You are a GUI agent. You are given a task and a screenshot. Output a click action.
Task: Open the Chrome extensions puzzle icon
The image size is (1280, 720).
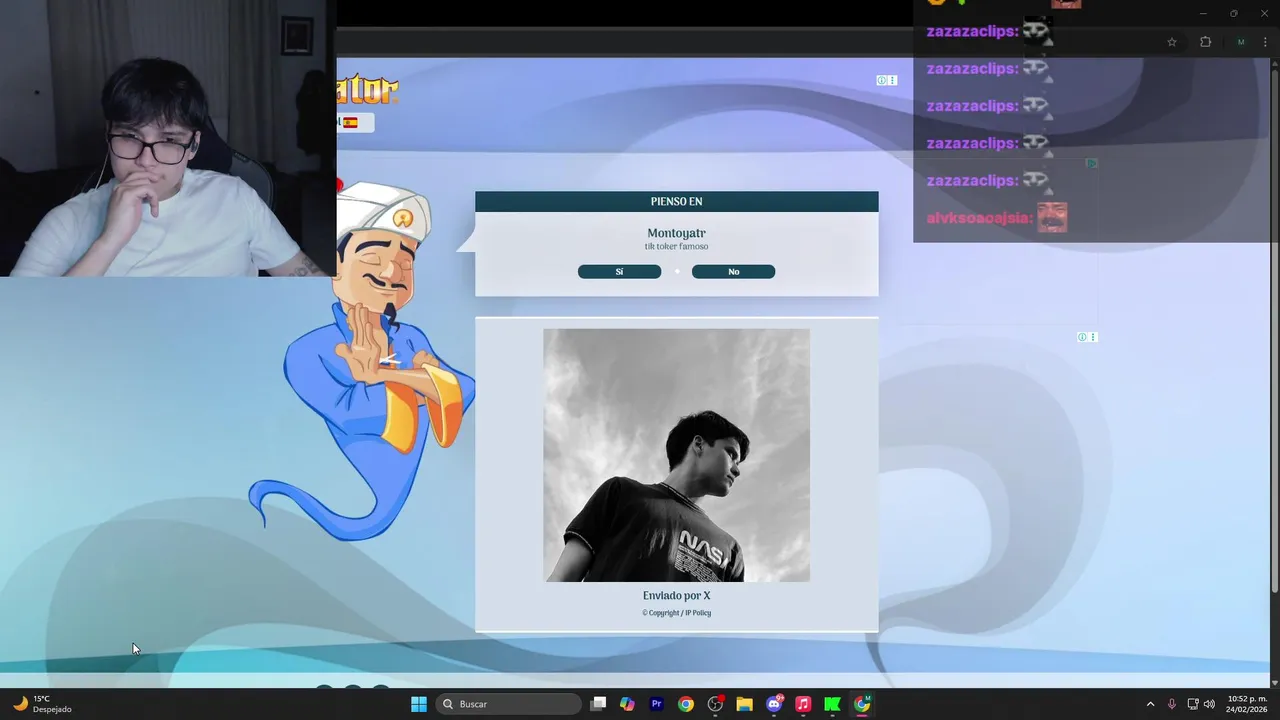(x=1205, y=42)
